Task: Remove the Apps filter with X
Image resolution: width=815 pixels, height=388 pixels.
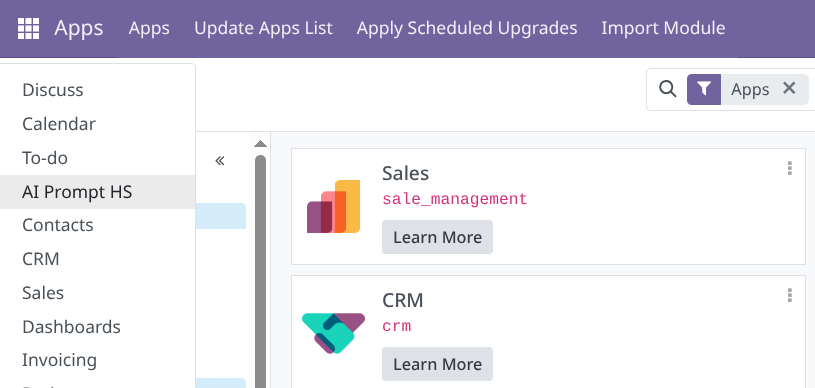Action: point(789,88)
